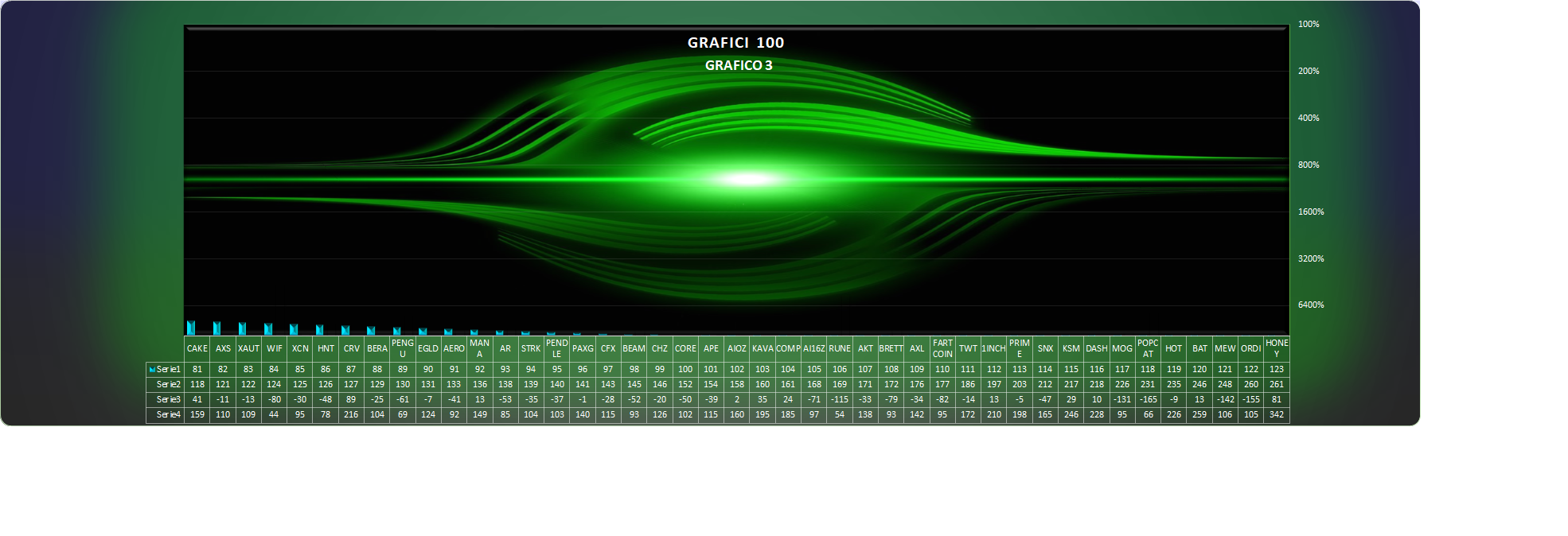1568x536 pixels.
Task: Click the bright glow at chart center
Action: coord(748,179)
